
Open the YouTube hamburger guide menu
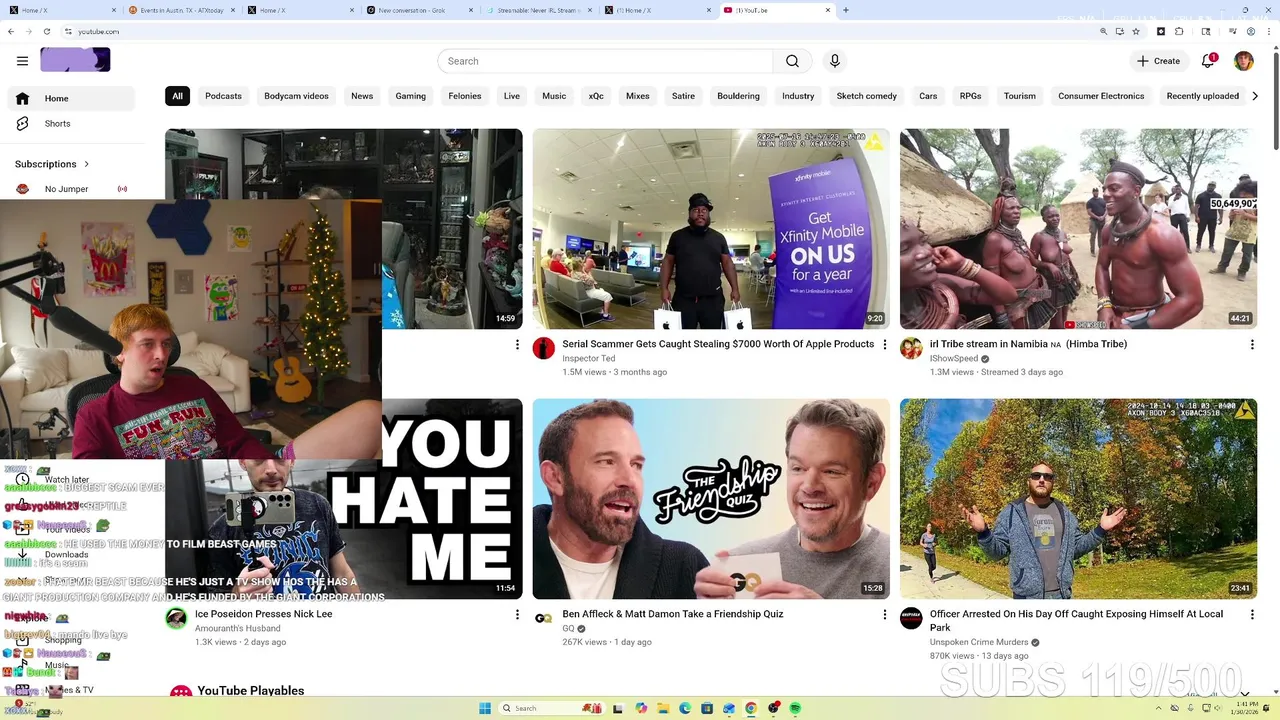coord(22,61)
